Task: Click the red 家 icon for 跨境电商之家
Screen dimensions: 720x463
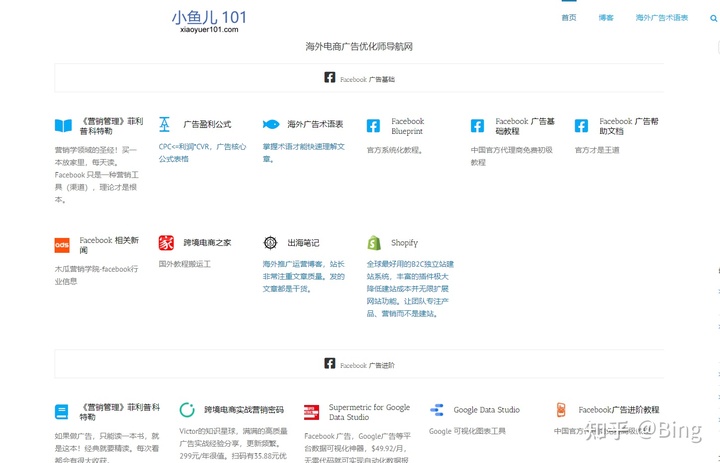Action: 166,243
